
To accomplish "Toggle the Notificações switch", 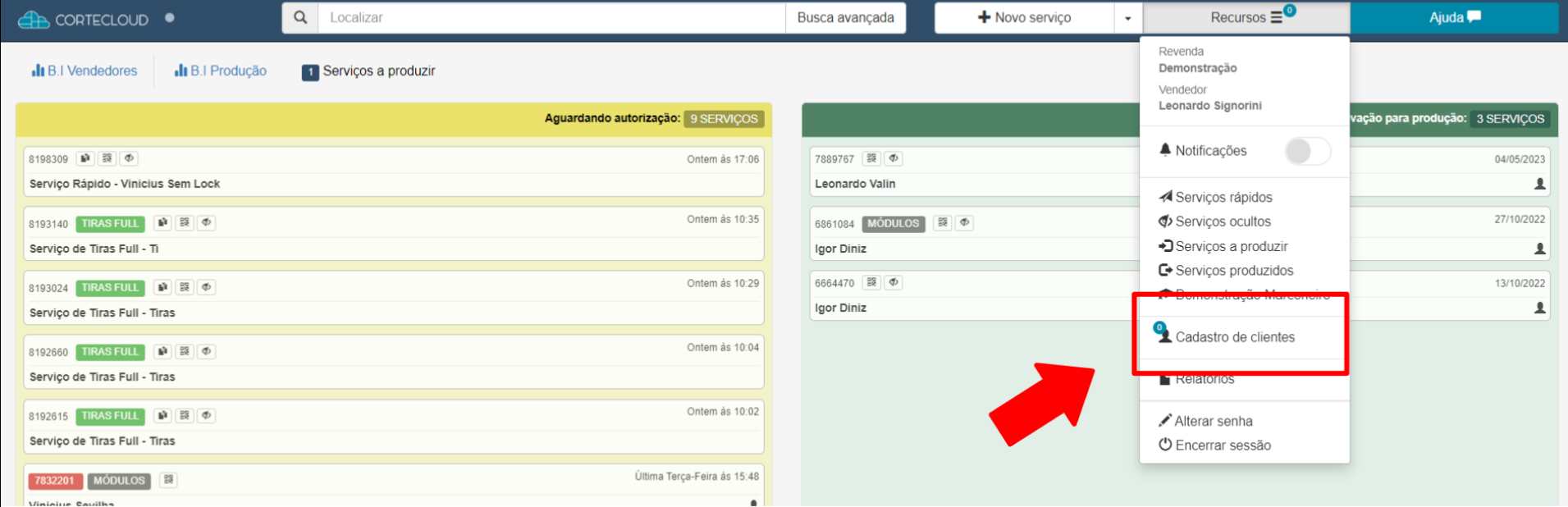I will (1307, 151).
